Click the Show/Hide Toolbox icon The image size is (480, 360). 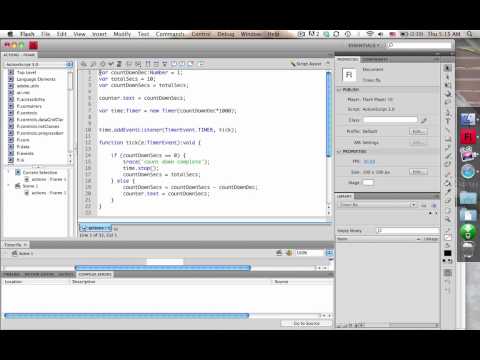201,64
